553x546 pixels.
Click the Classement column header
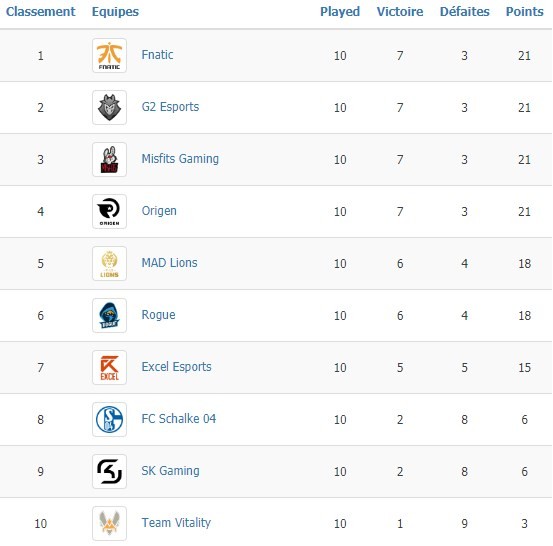click(x=41, y=12)
